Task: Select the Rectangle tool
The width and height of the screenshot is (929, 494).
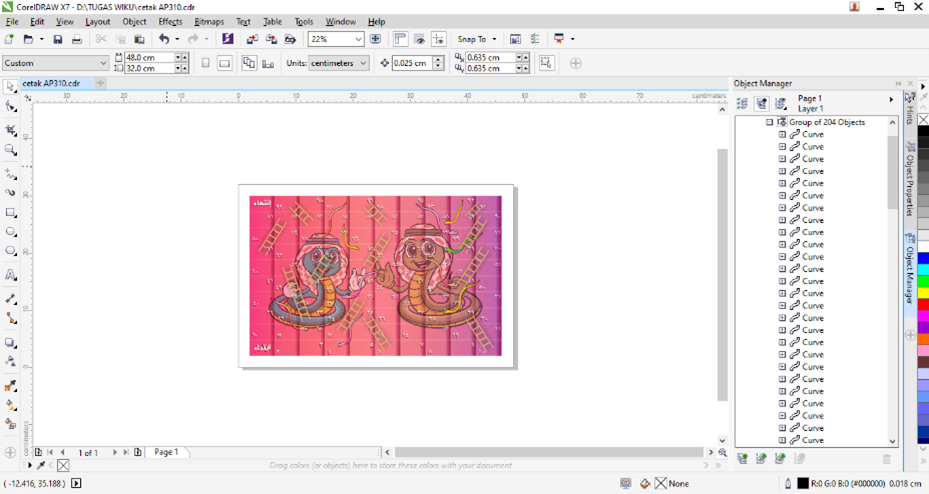Action: coord(10,212)
